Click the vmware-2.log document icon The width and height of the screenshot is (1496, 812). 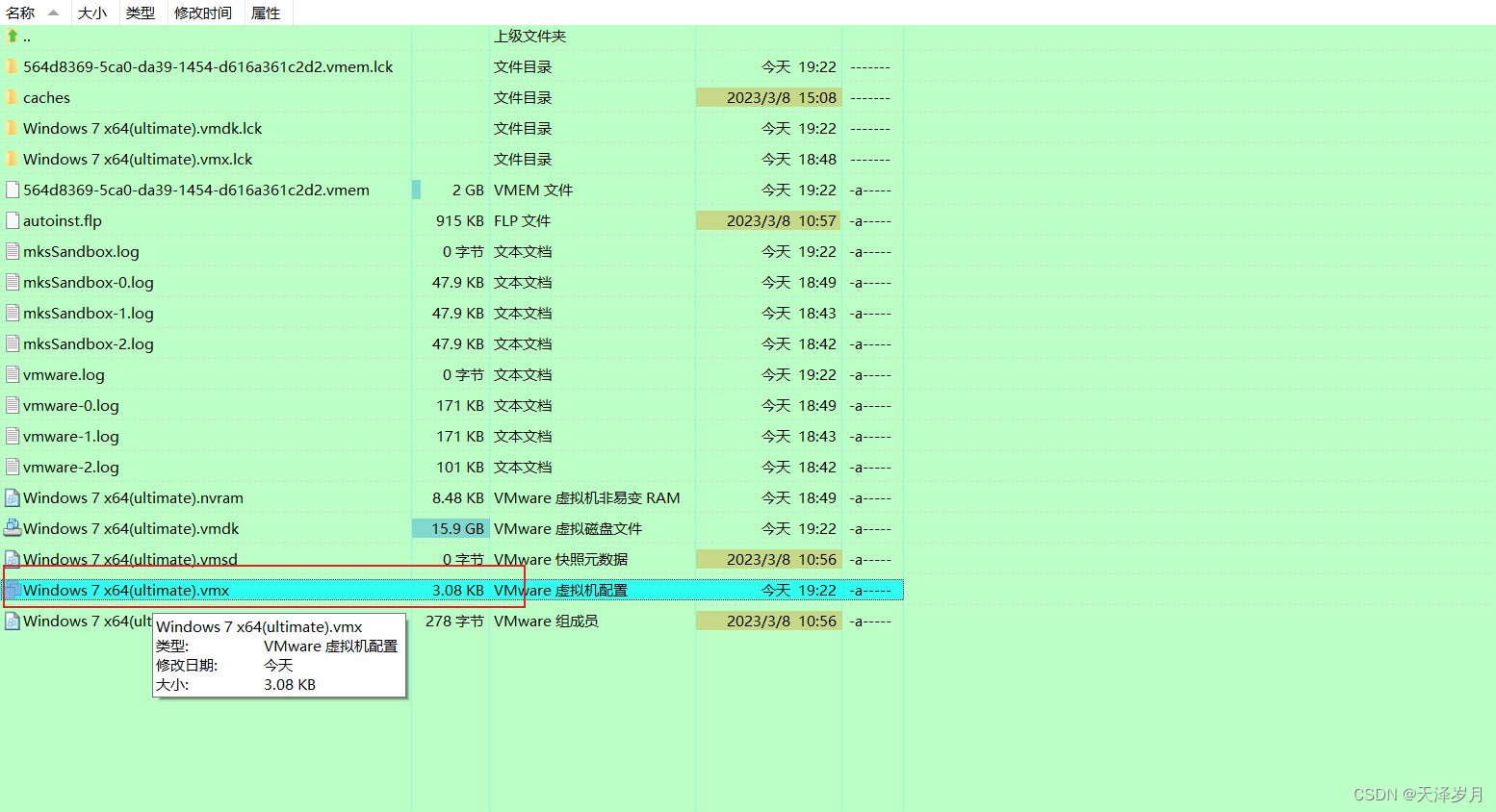[x=13, y=467]
